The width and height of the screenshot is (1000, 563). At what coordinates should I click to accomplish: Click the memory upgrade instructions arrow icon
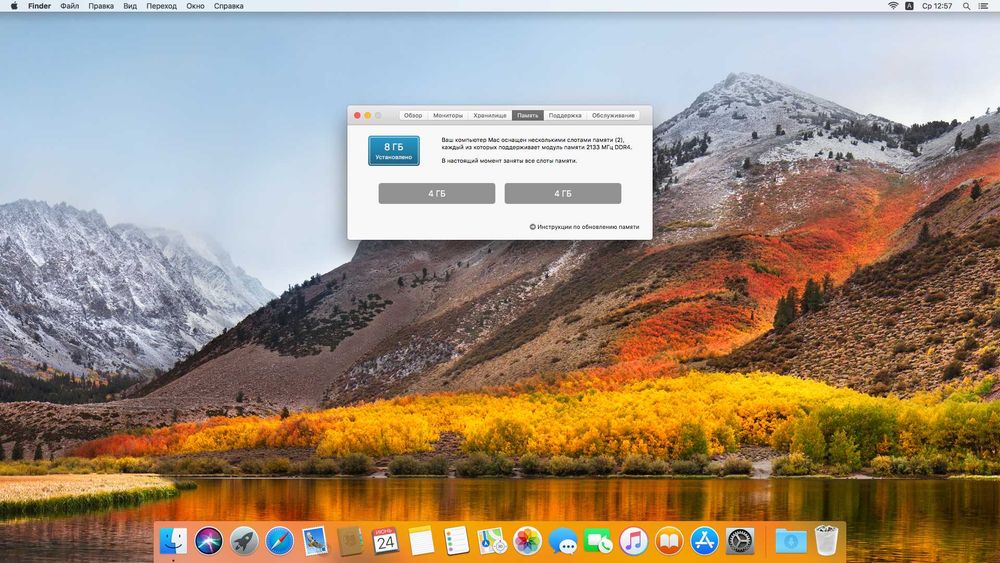pyautogui.click(x=533, y=226)
